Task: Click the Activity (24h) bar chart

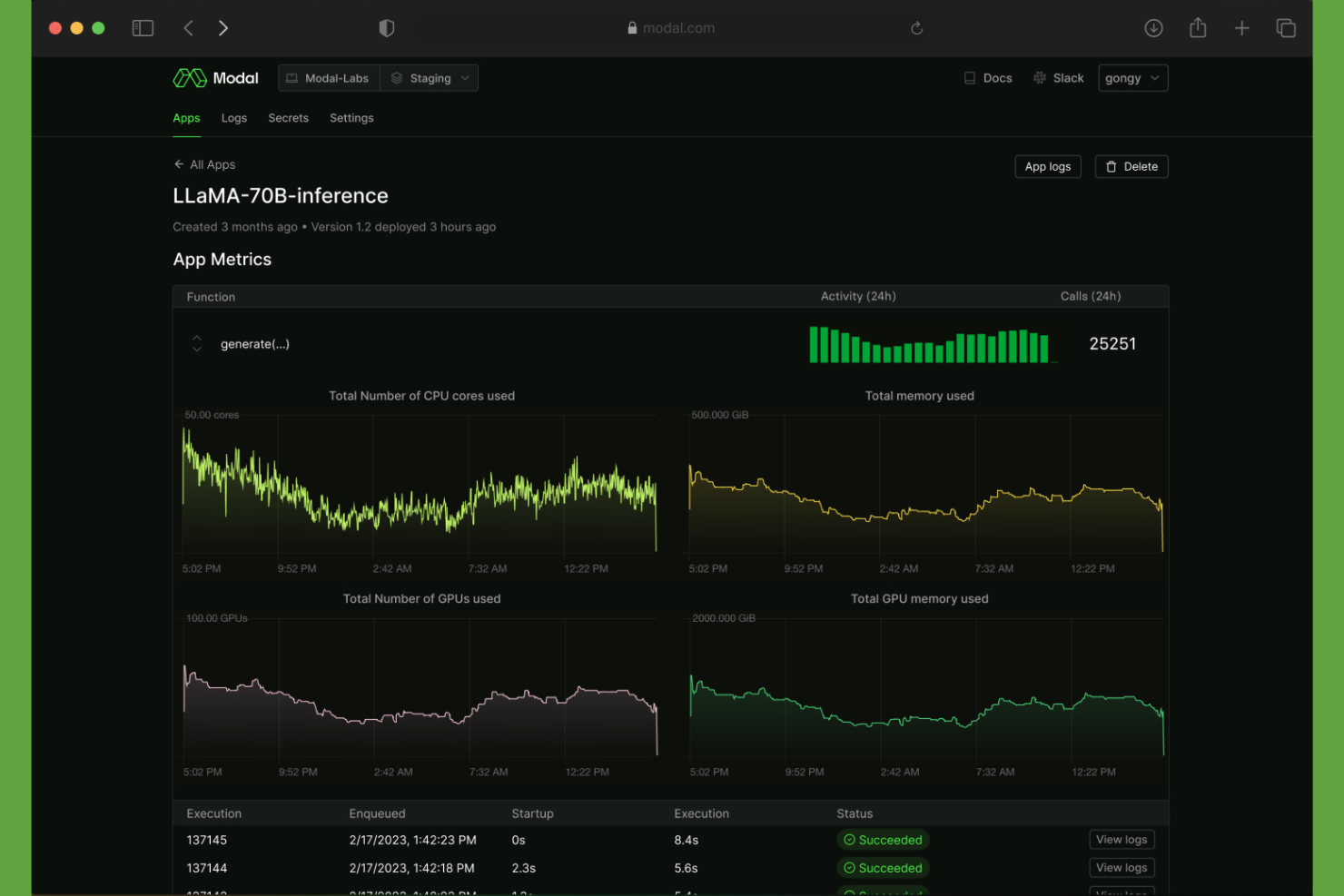Action: pyautogui.click(x=934, y=345)
